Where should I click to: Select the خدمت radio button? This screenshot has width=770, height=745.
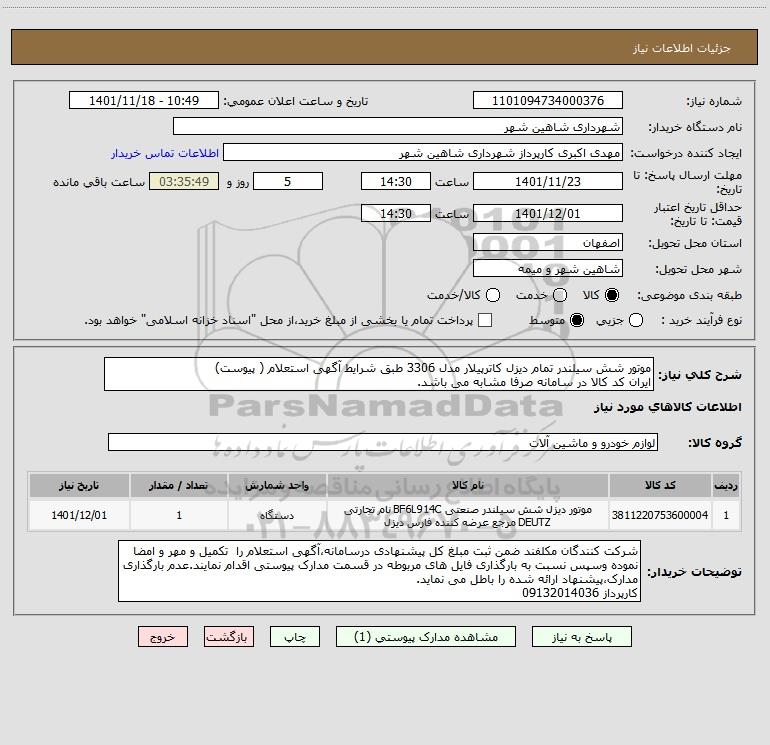pyautogui.click(x=560, y=295)
